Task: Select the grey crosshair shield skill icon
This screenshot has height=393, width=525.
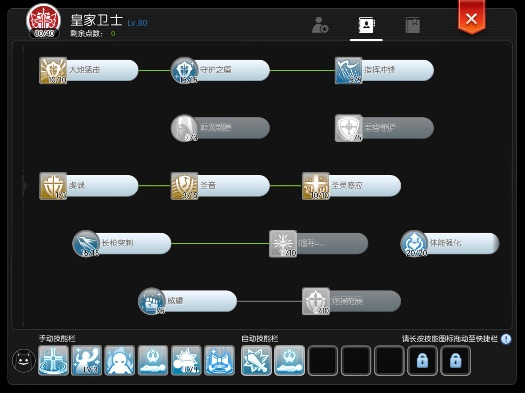Action: [349, 128]
